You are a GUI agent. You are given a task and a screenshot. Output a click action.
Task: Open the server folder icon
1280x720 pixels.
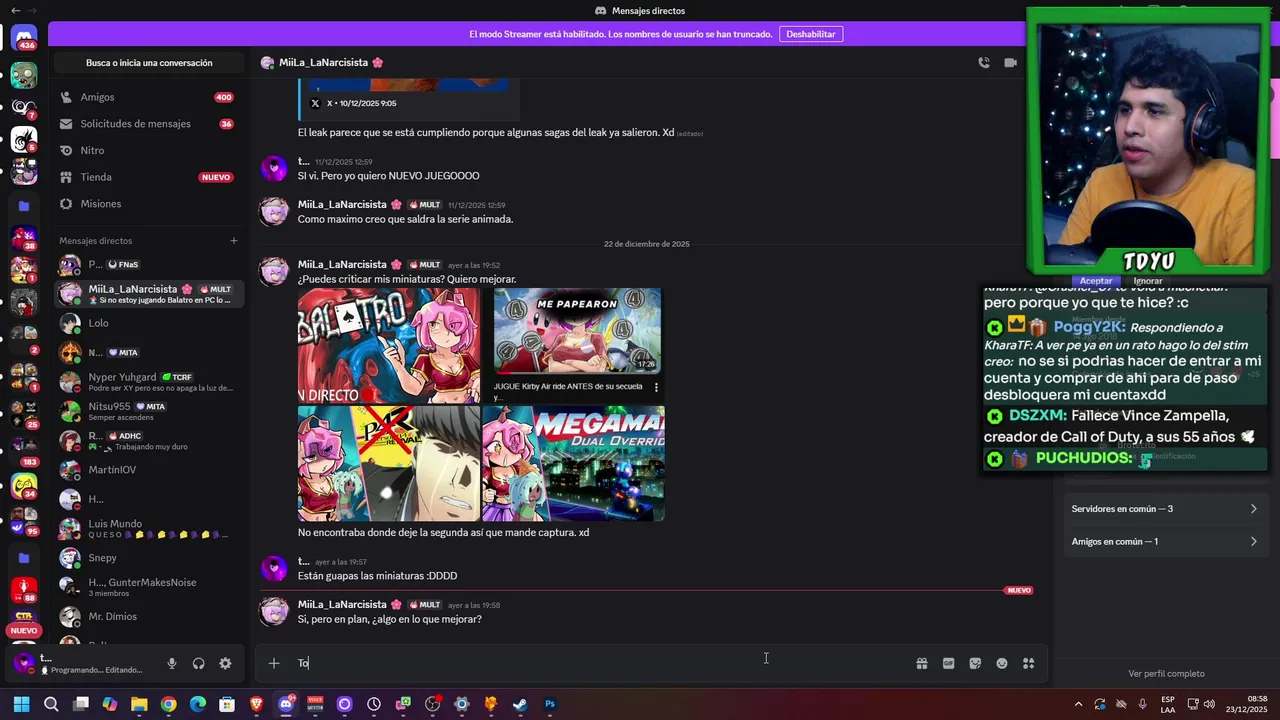[x=23, y=205]
